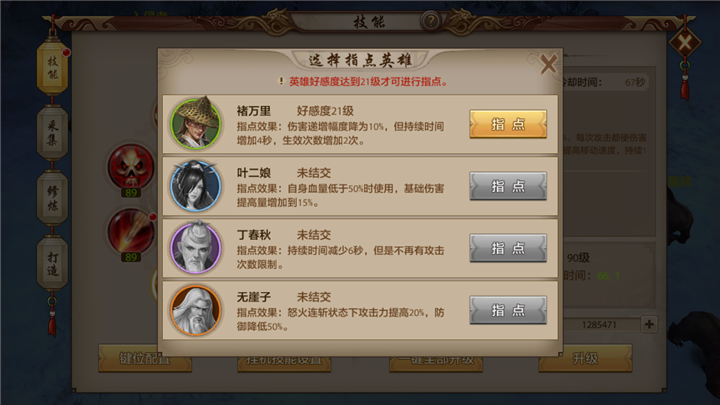This screenshot has width=720, height=405.
Task: Close the 技能 window with red diamond
Action: coord(685,44)
